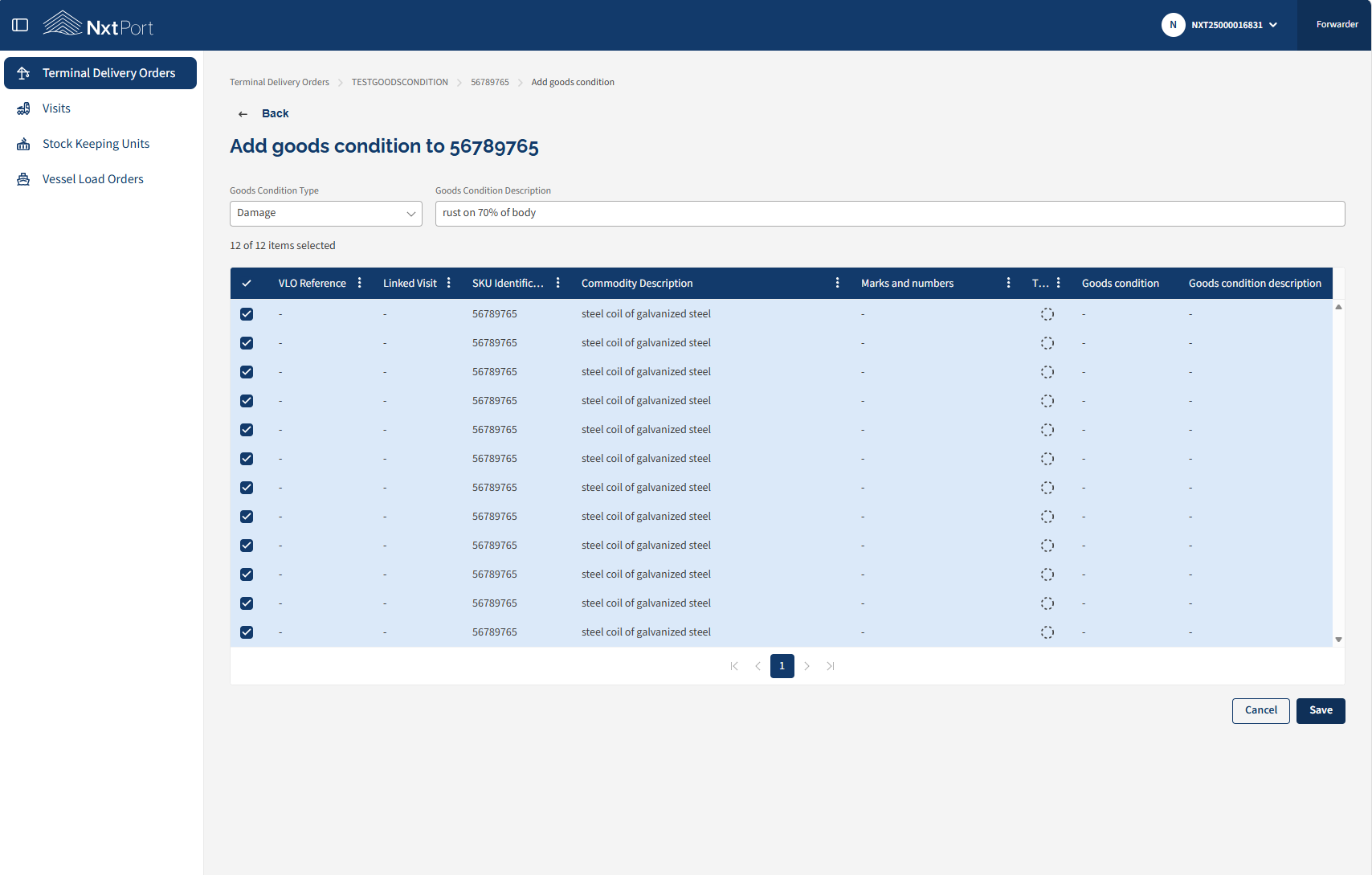Click the Back link
Viewport: 1372px width, 875px height.
pos(275,114)
